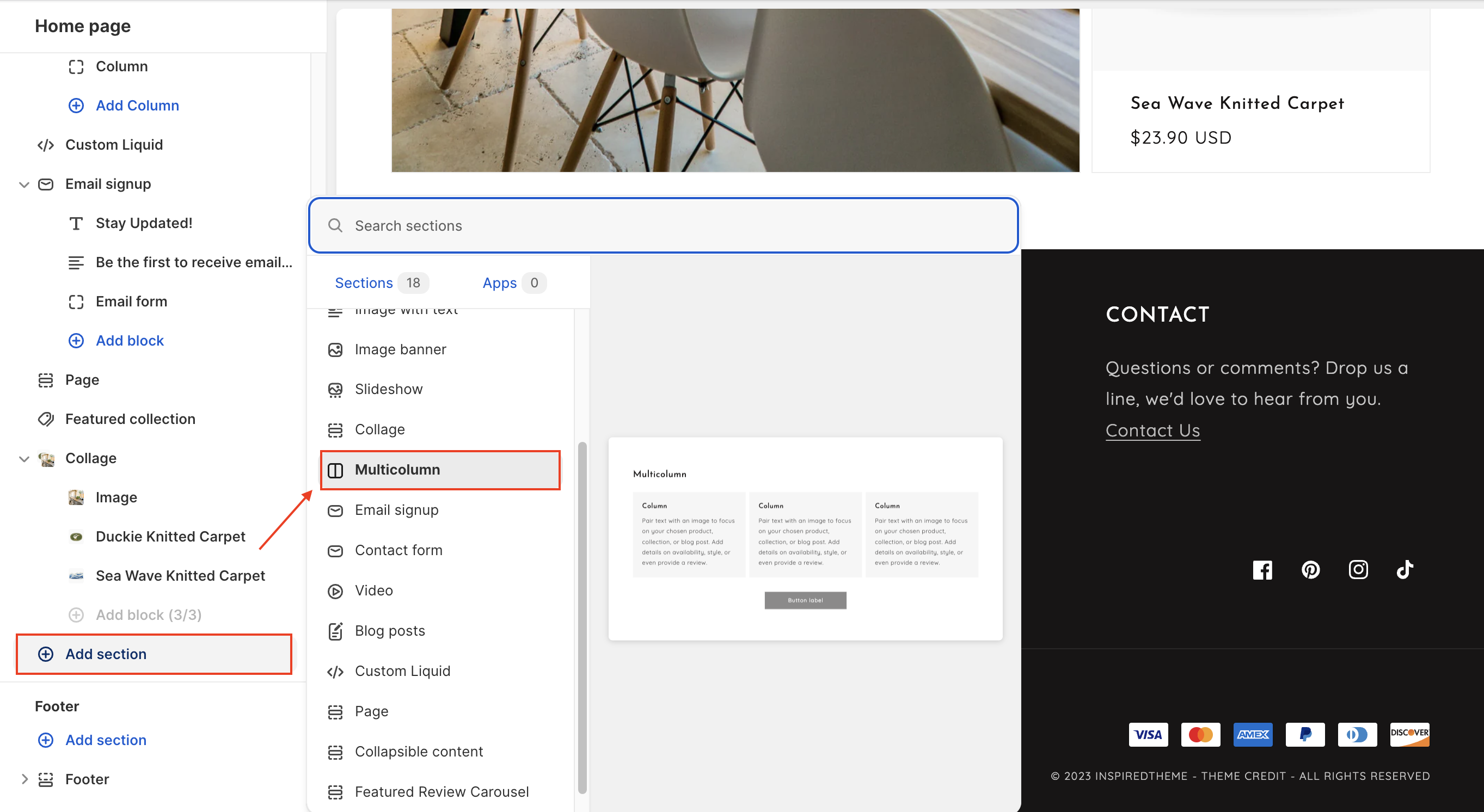Click the TikTok icon in footer
This screenshot has height=812, width=1484.
(x=1405, y=570)
